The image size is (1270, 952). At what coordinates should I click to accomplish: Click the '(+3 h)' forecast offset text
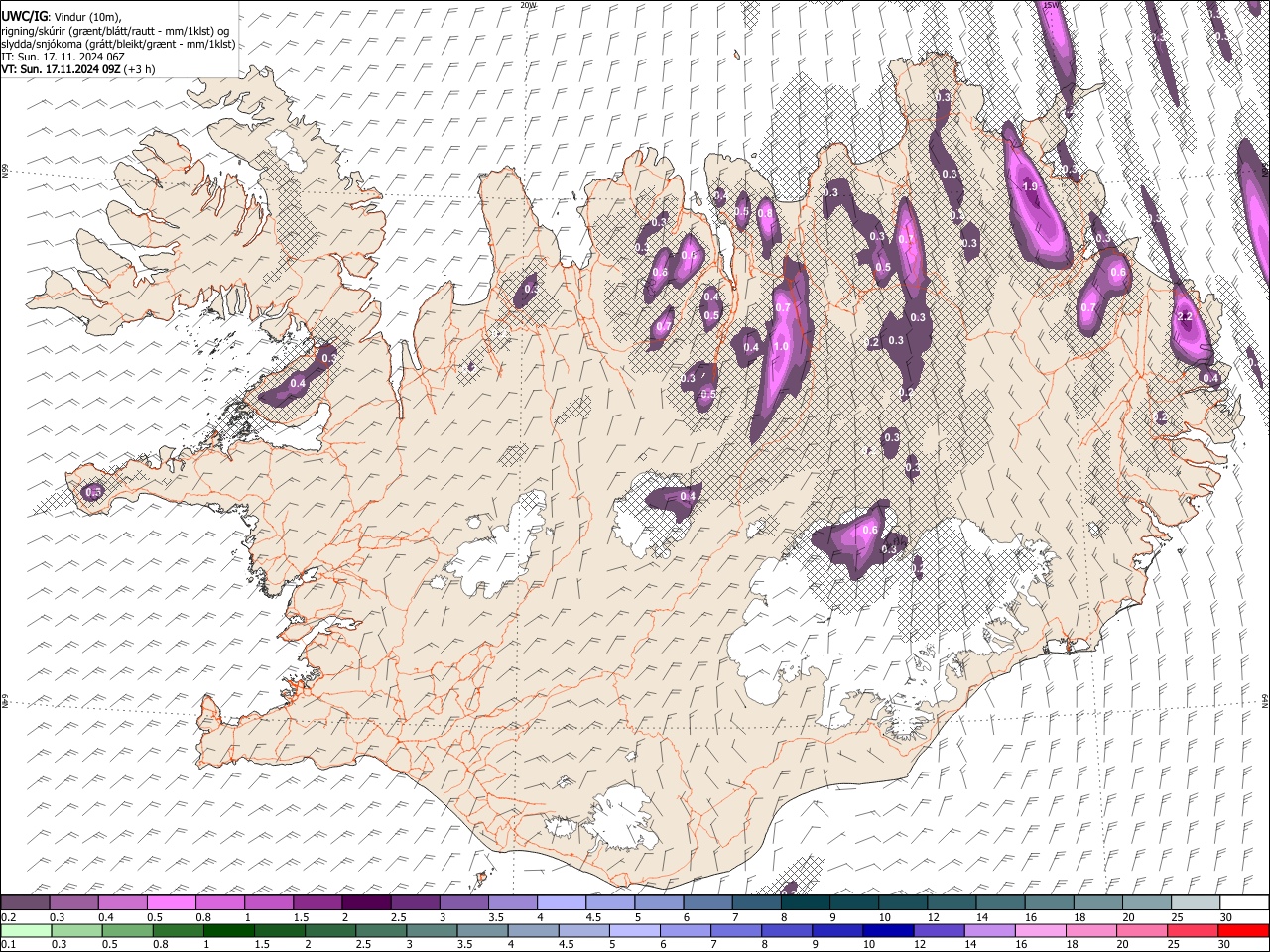click(140, 69)
